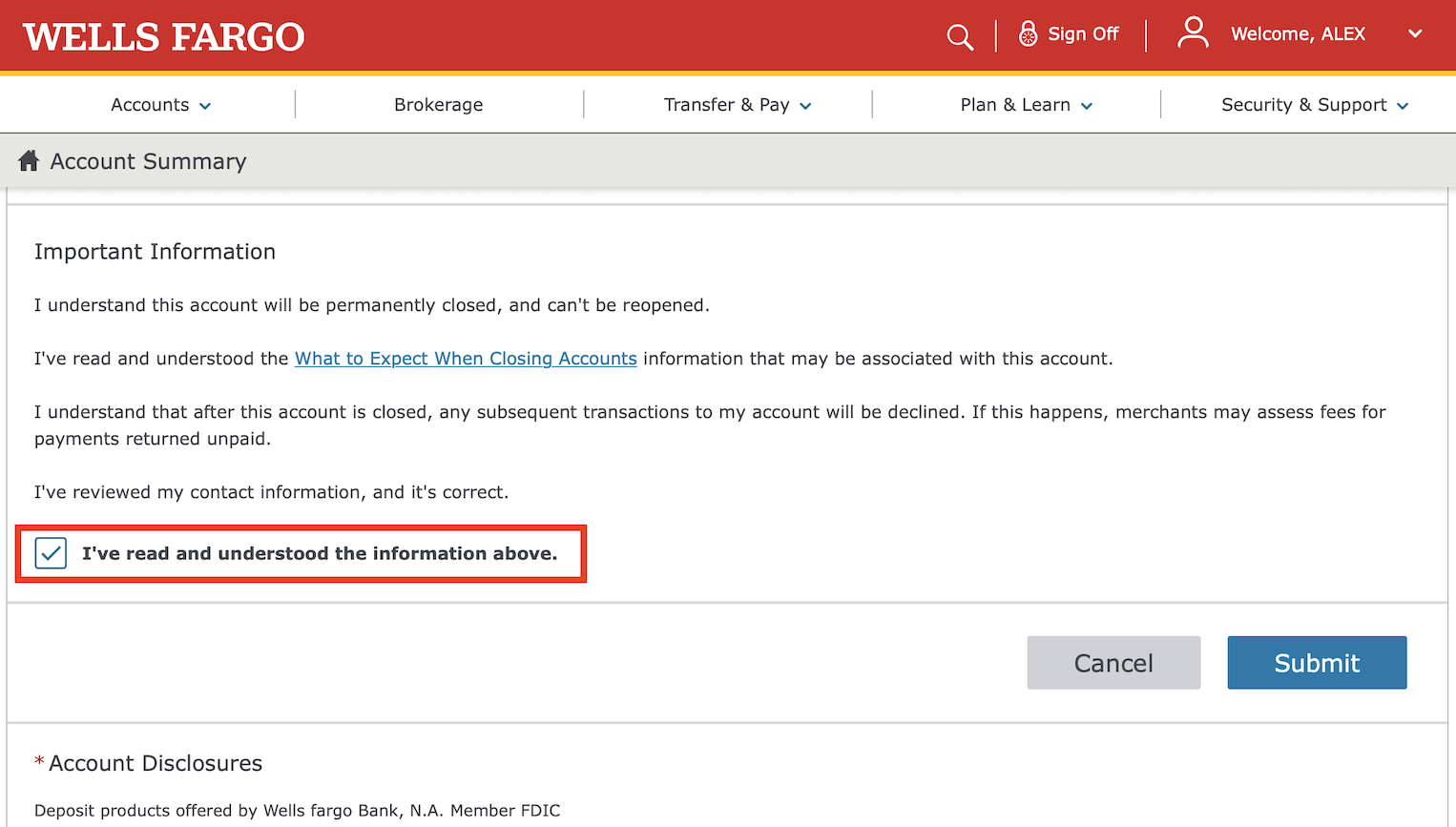Open the Transfer & Pay menu

click(727, 105)
